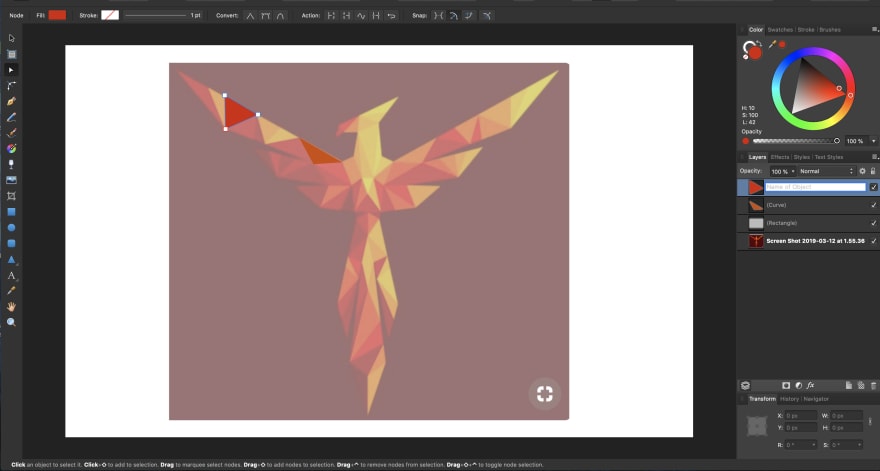Screen dimensions: 880x471
Task: Hide the Screen Shot image layer
Action: [873, 241]
